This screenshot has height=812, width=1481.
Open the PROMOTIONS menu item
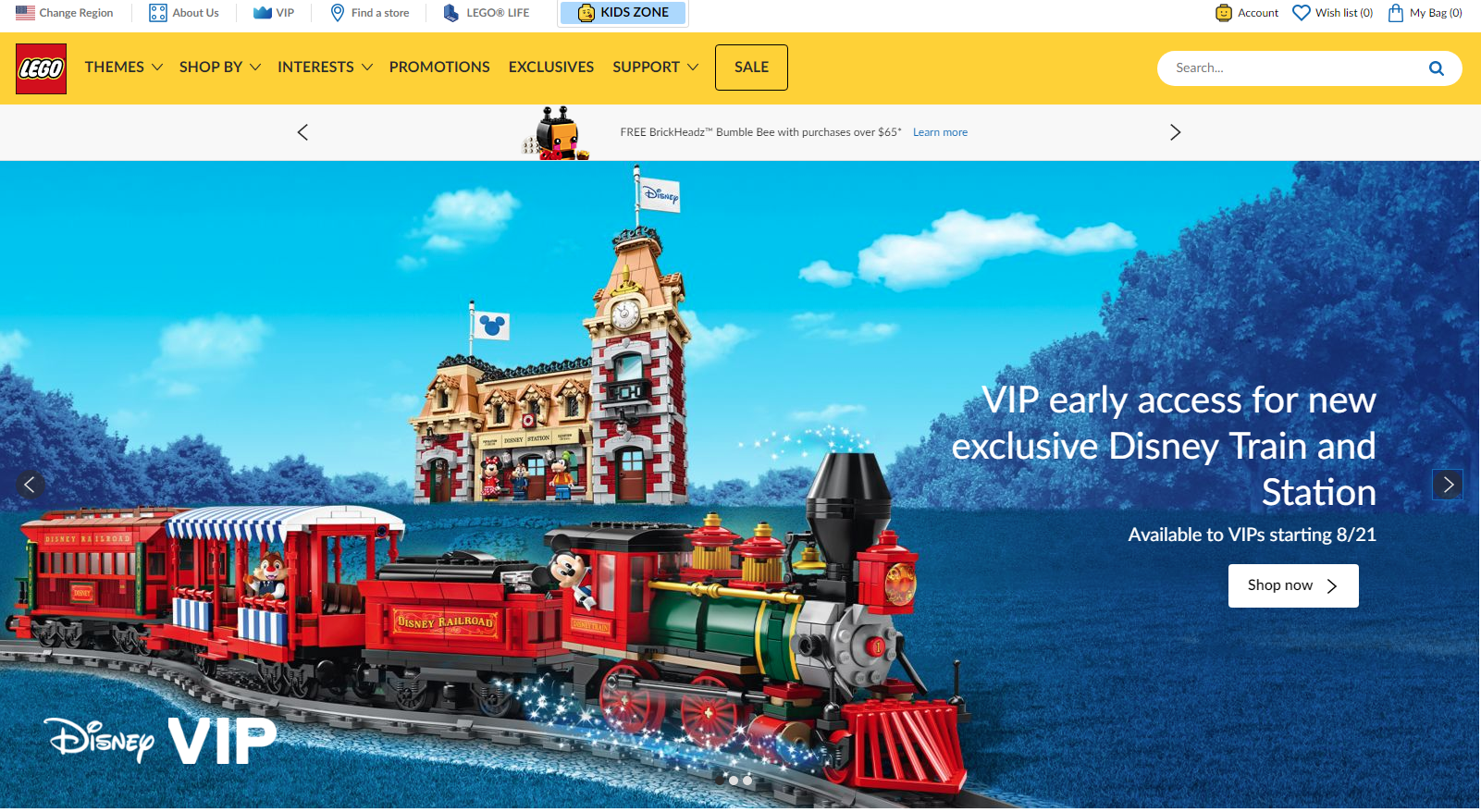[x=439, y=68]
